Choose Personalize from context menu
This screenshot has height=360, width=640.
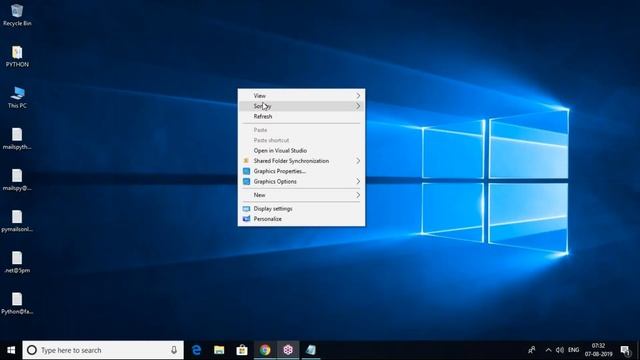pyautogui.click(x=302, y=219)
